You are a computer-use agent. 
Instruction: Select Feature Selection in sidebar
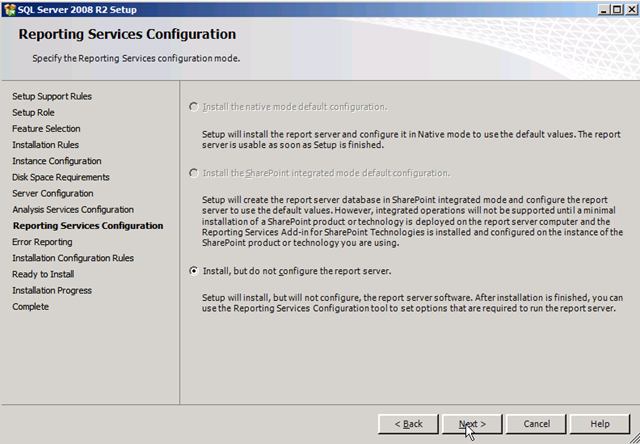46,129
